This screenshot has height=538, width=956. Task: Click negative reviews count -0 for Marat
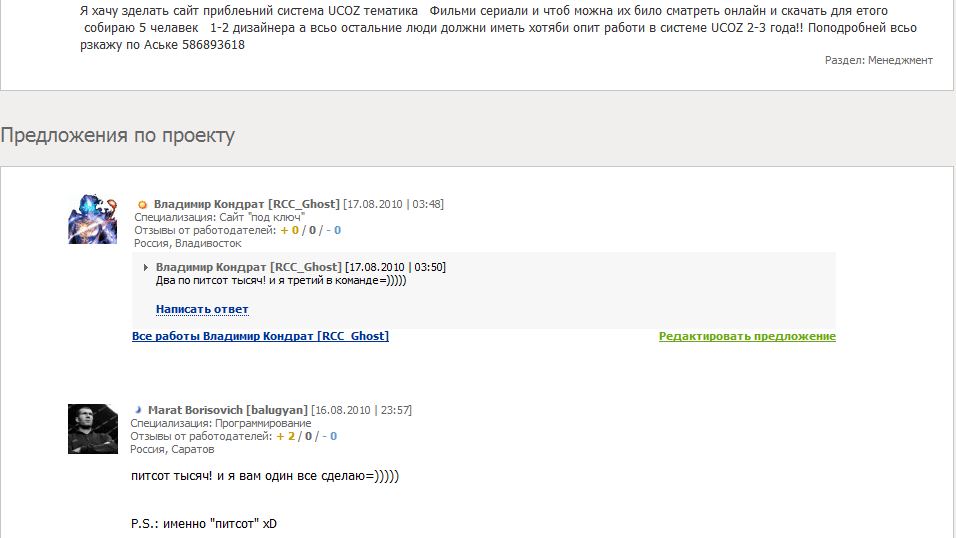pos(330,436)
